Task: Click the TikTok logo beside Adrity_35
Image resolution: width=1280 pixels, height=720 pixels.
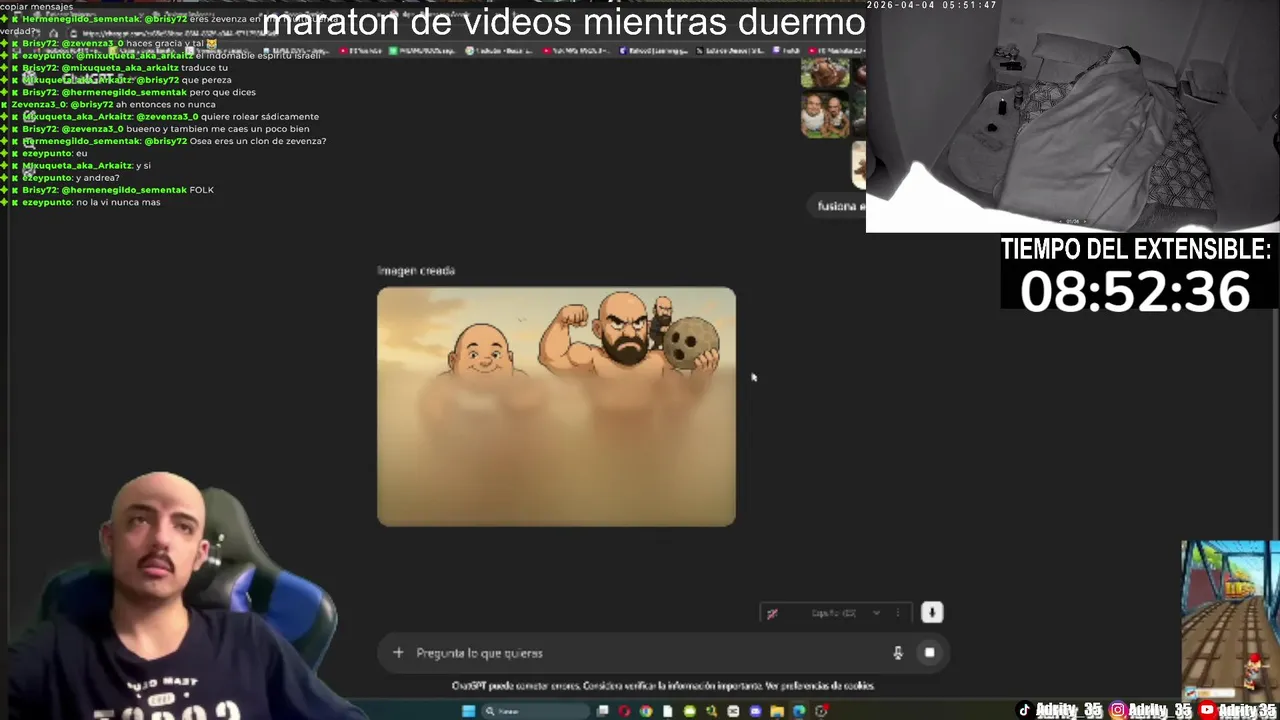Action: tap(1024, 710)
